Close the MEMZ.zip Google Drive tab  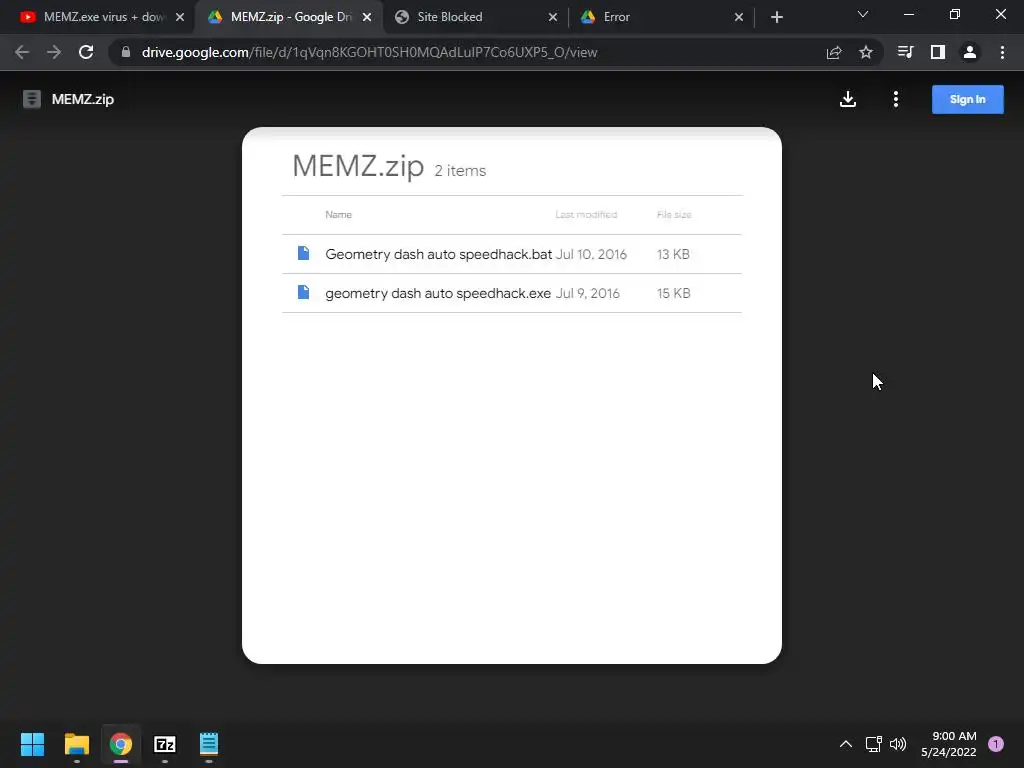[367, 17]
